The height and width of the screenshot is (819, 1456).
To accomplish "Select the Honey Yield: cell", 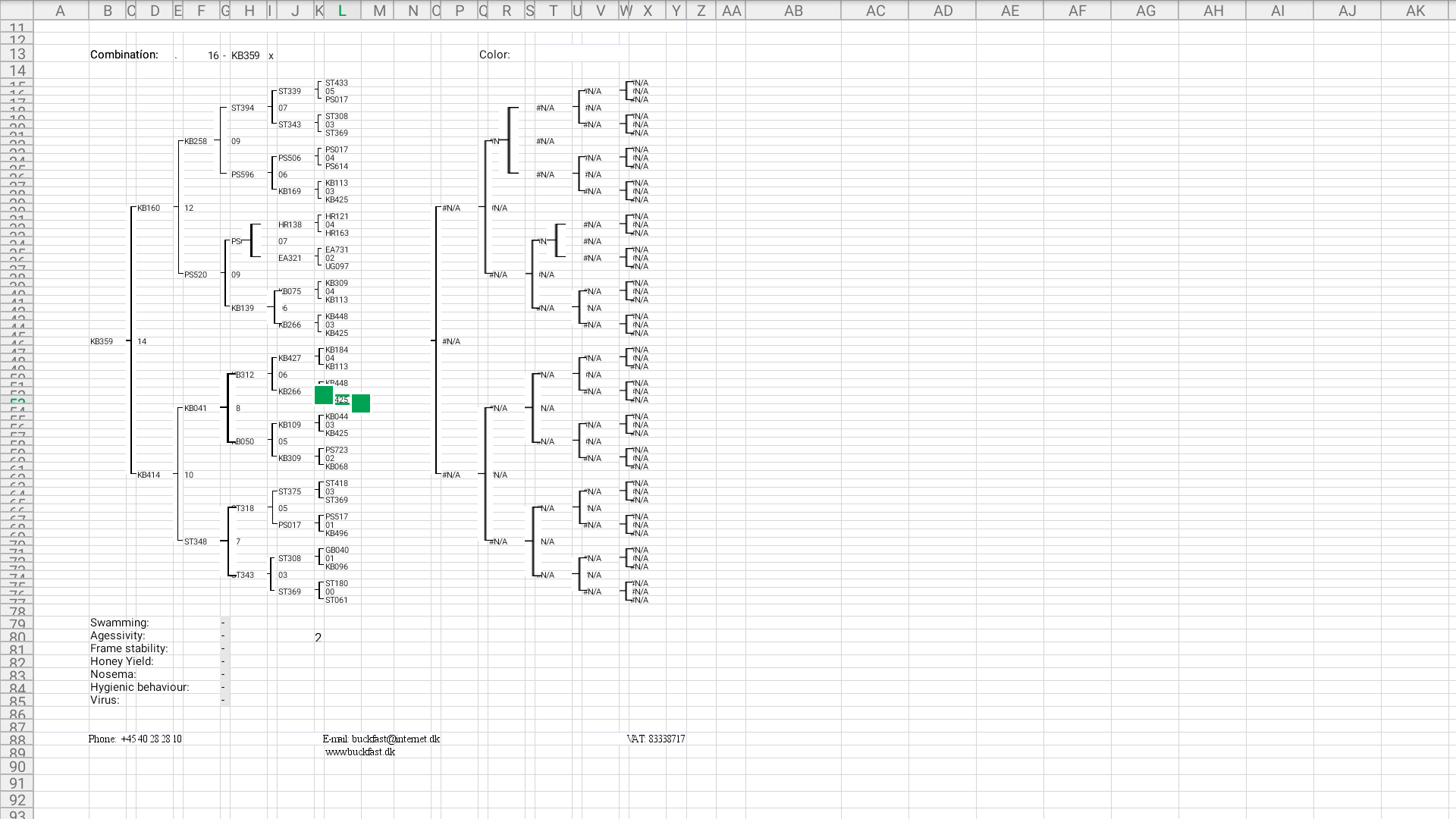I will [121, 661].
